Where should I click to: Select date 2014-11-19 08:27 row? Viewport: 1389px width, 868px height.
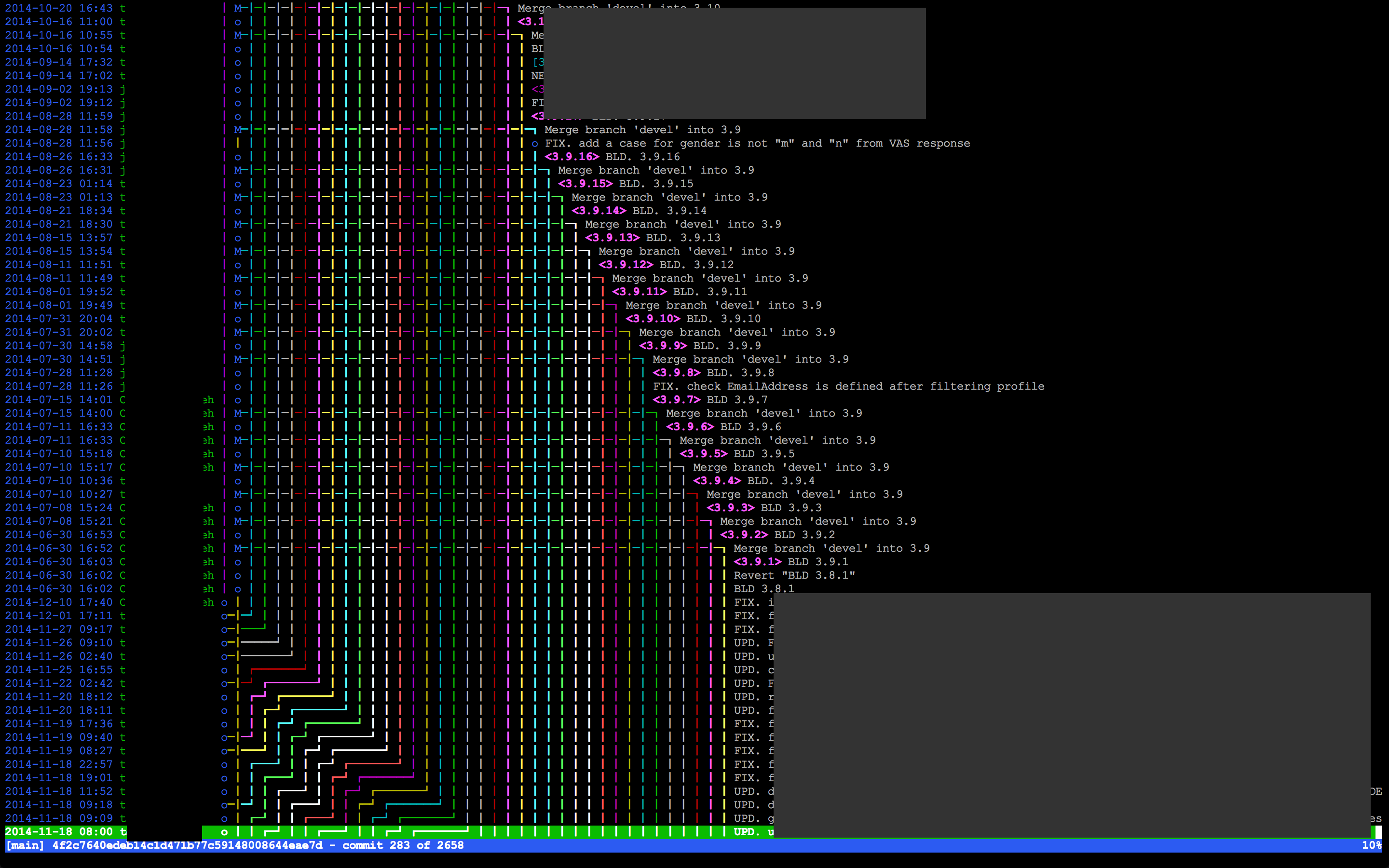[58, 750]
